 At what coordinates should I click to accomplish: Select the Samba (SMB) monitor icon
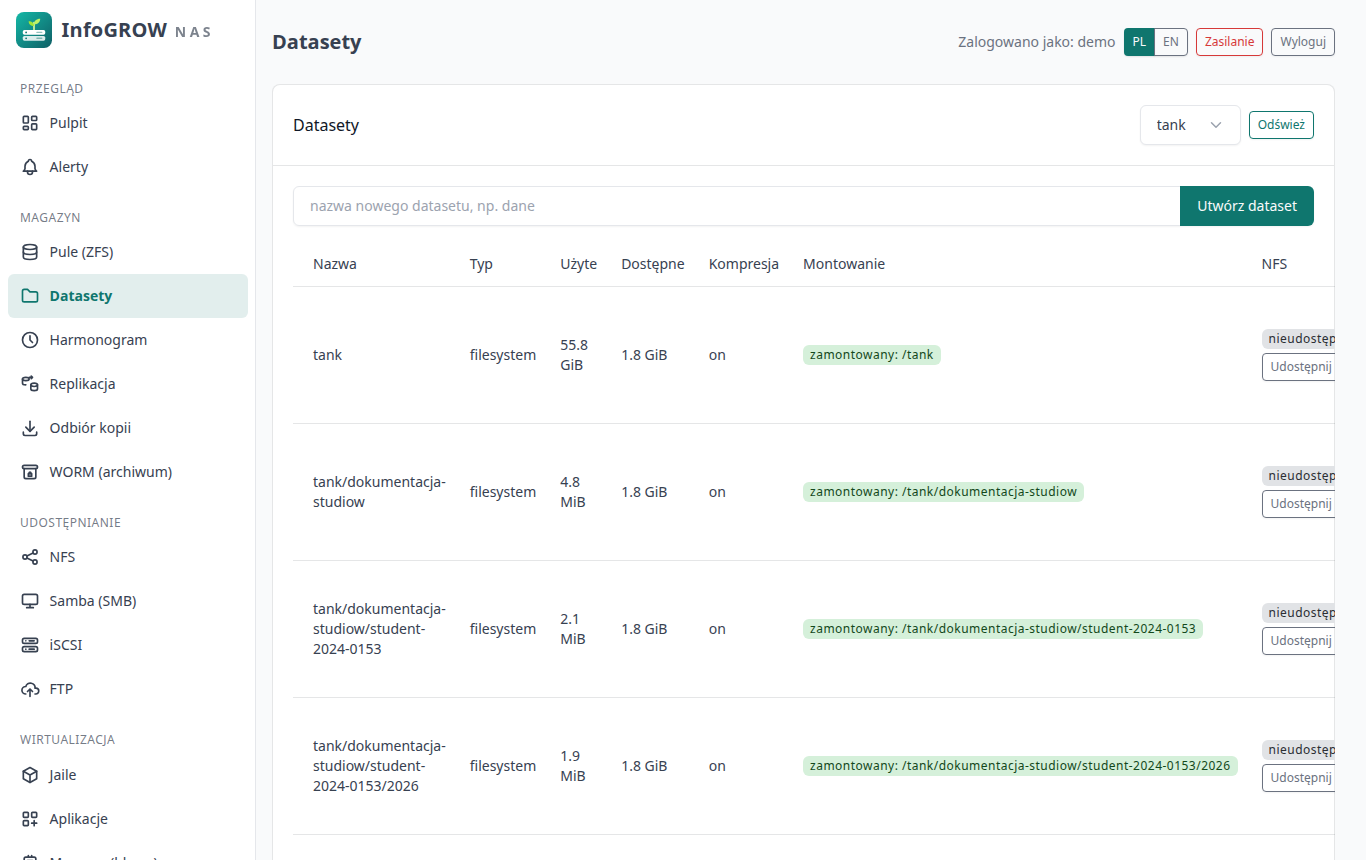pyautogui.click(x=30, y=601)
